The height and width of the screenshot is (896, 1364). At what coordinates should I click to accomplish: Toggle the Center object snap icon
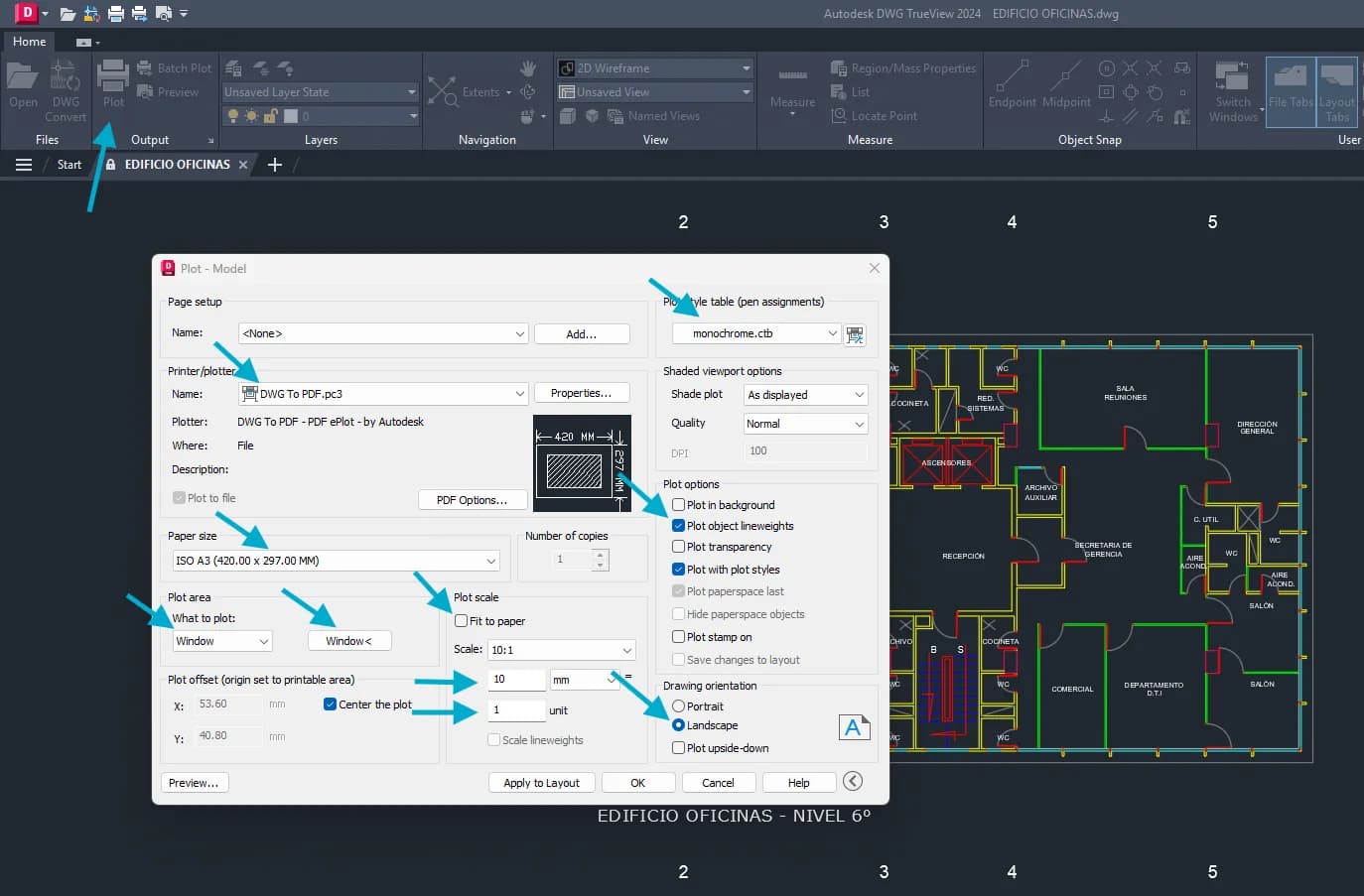(1107, 68)
